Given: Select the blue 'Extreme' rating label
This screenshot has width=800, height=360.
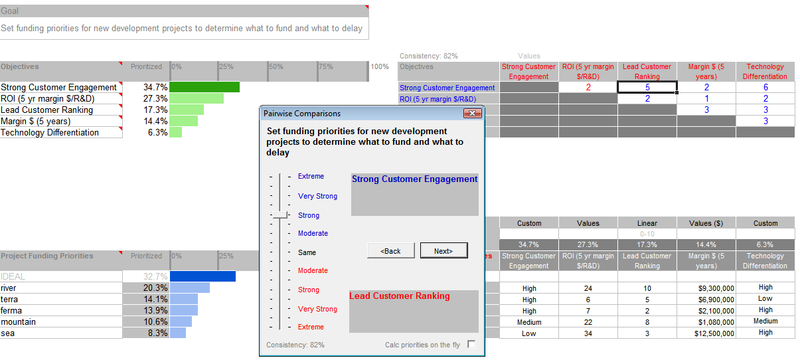Looking at the screenshot, I should tap(311, 176).
